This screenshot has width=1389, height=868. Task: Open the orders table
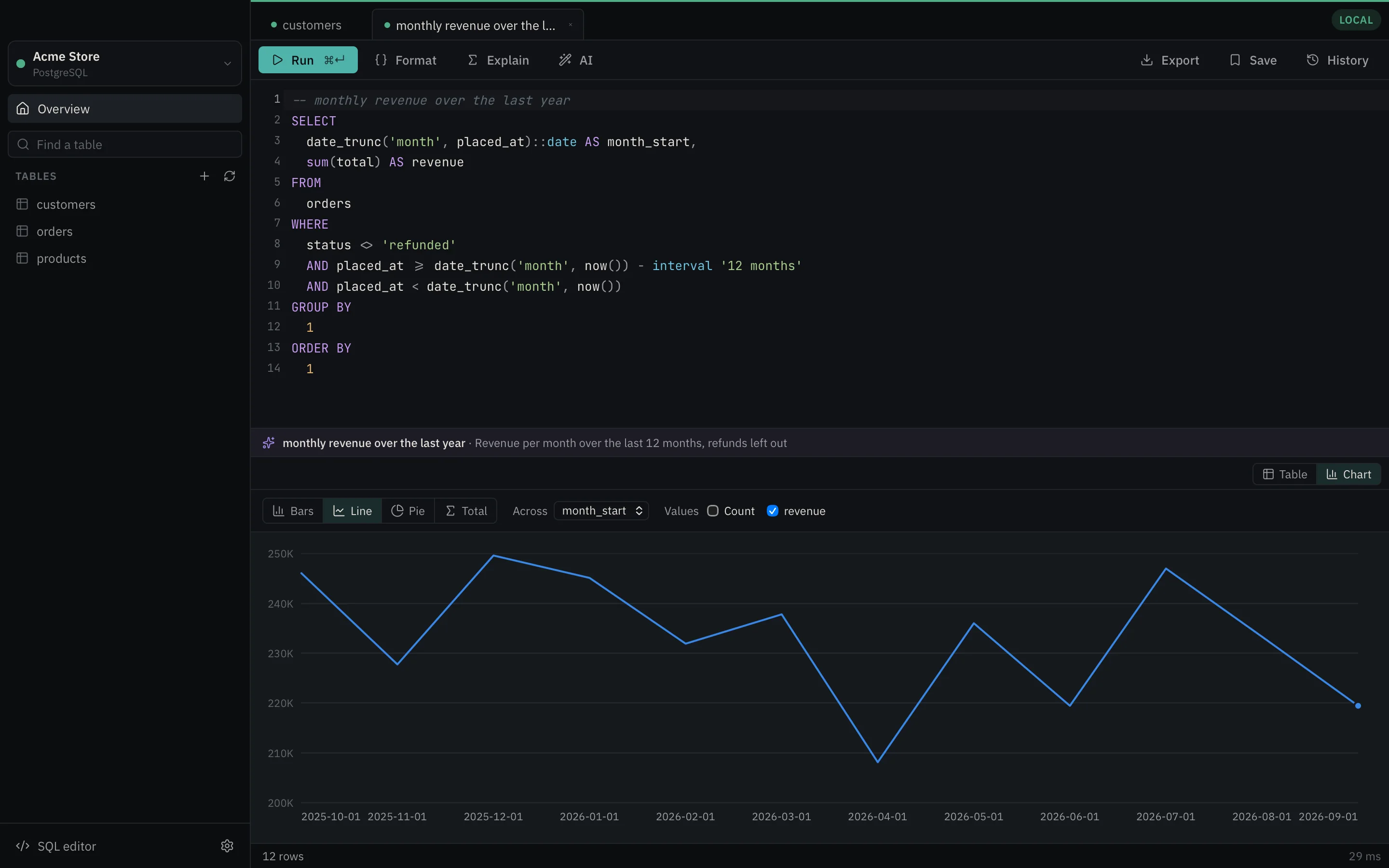[x=124, y=231]
